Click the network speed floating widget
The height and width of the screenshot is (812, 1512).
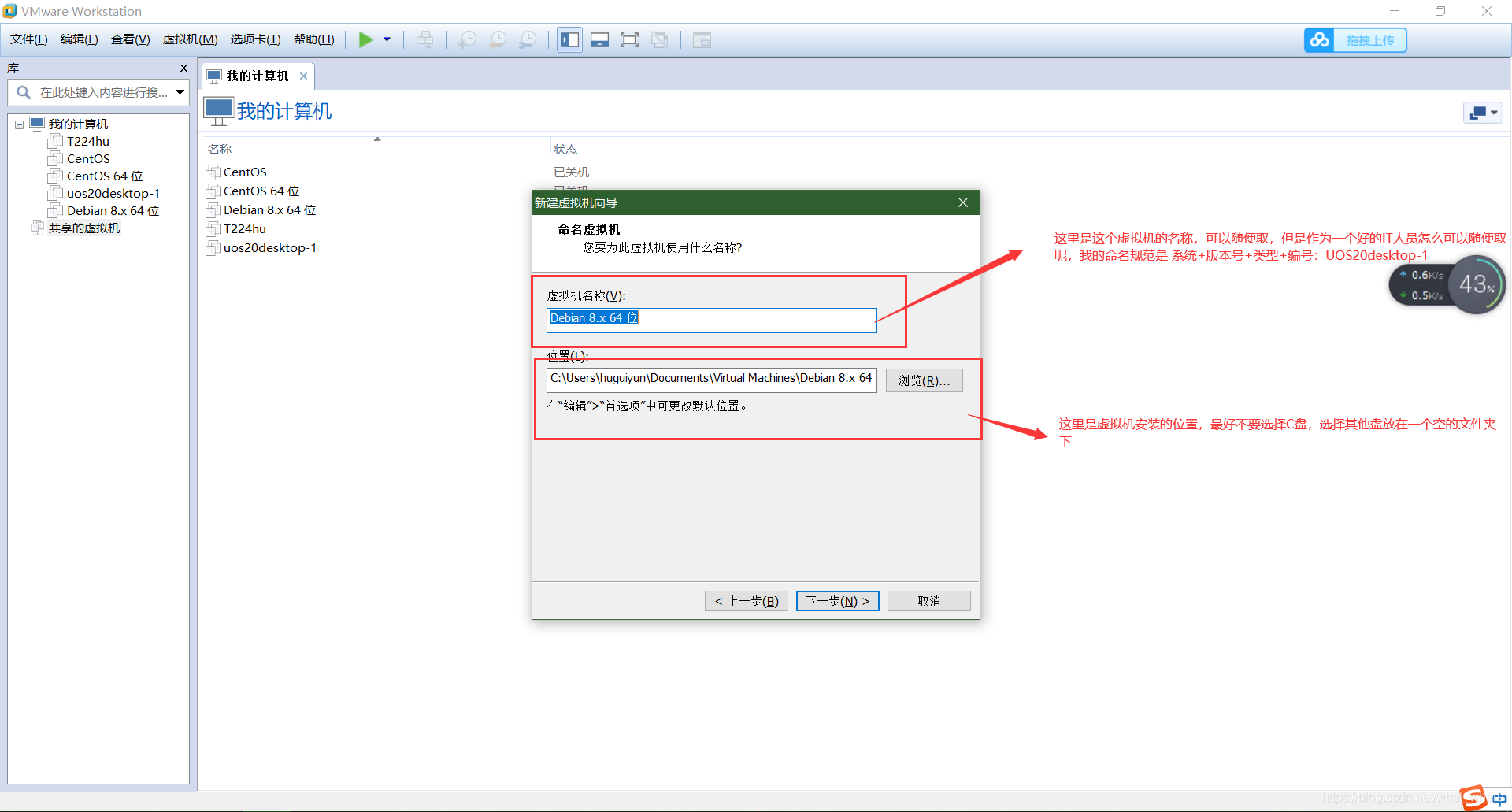[1446, 285]
